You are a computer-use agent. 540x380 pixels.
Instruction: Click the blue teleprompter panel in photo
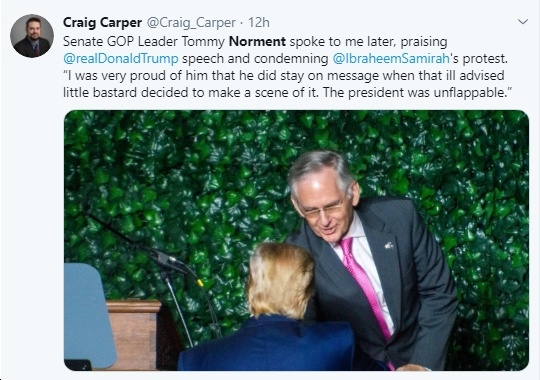pyautogui.click(x=88, y=315)
